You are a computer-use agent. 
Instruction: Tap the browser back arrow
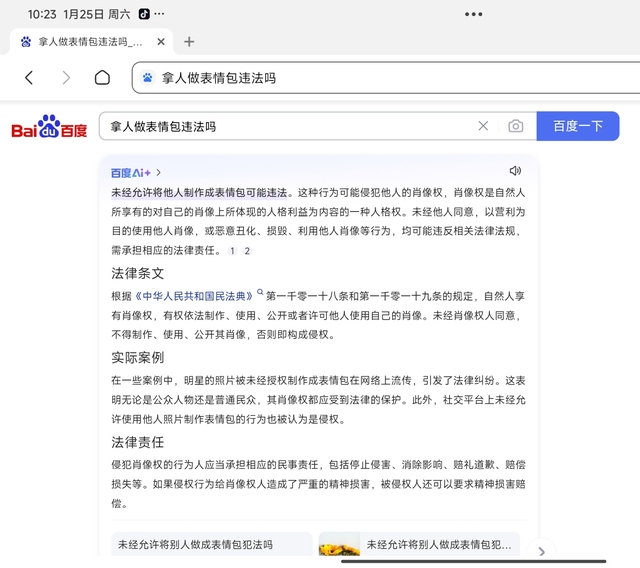(29, 78)
